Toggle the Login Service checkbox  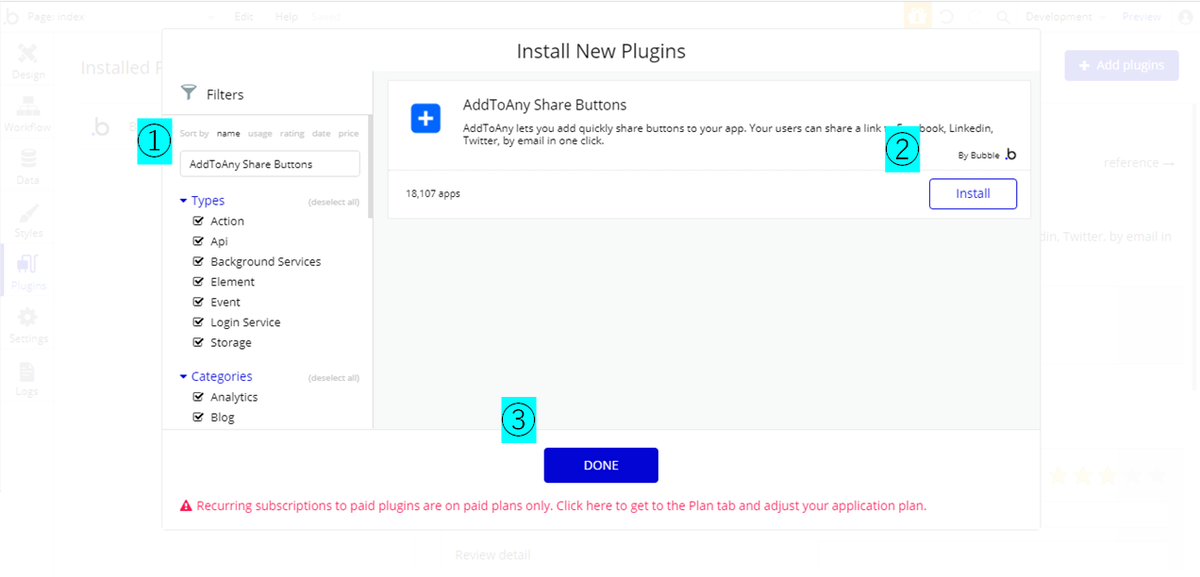tap(198, 322)
